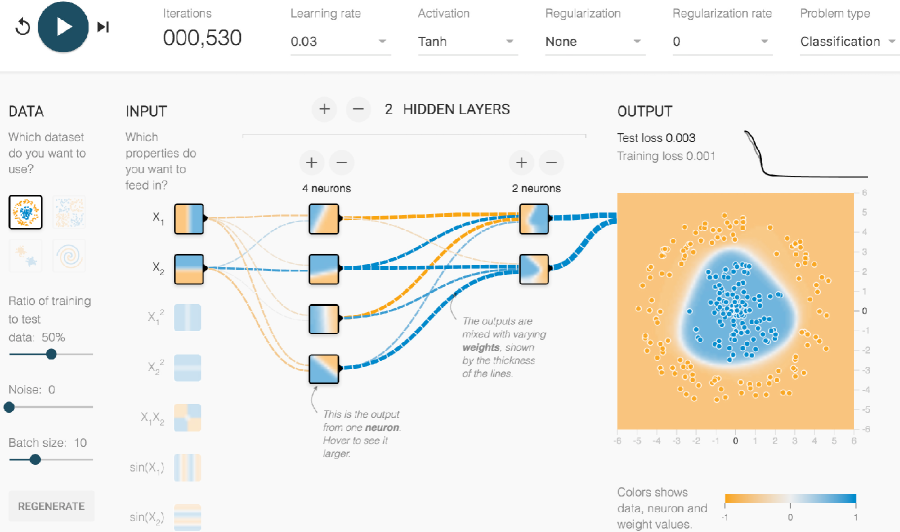
Task: Enable the X1 squared input feature
Action: pyautogui.click(x=188, y=316)
